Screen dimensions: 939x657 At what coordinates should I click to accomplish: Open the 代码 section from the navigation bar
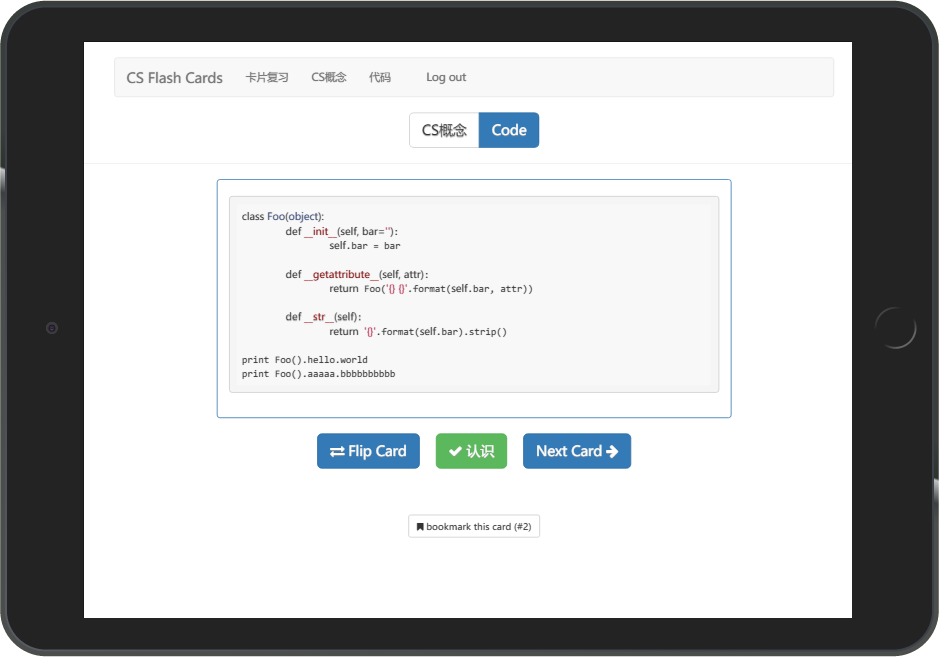click(x=380, y=77)
